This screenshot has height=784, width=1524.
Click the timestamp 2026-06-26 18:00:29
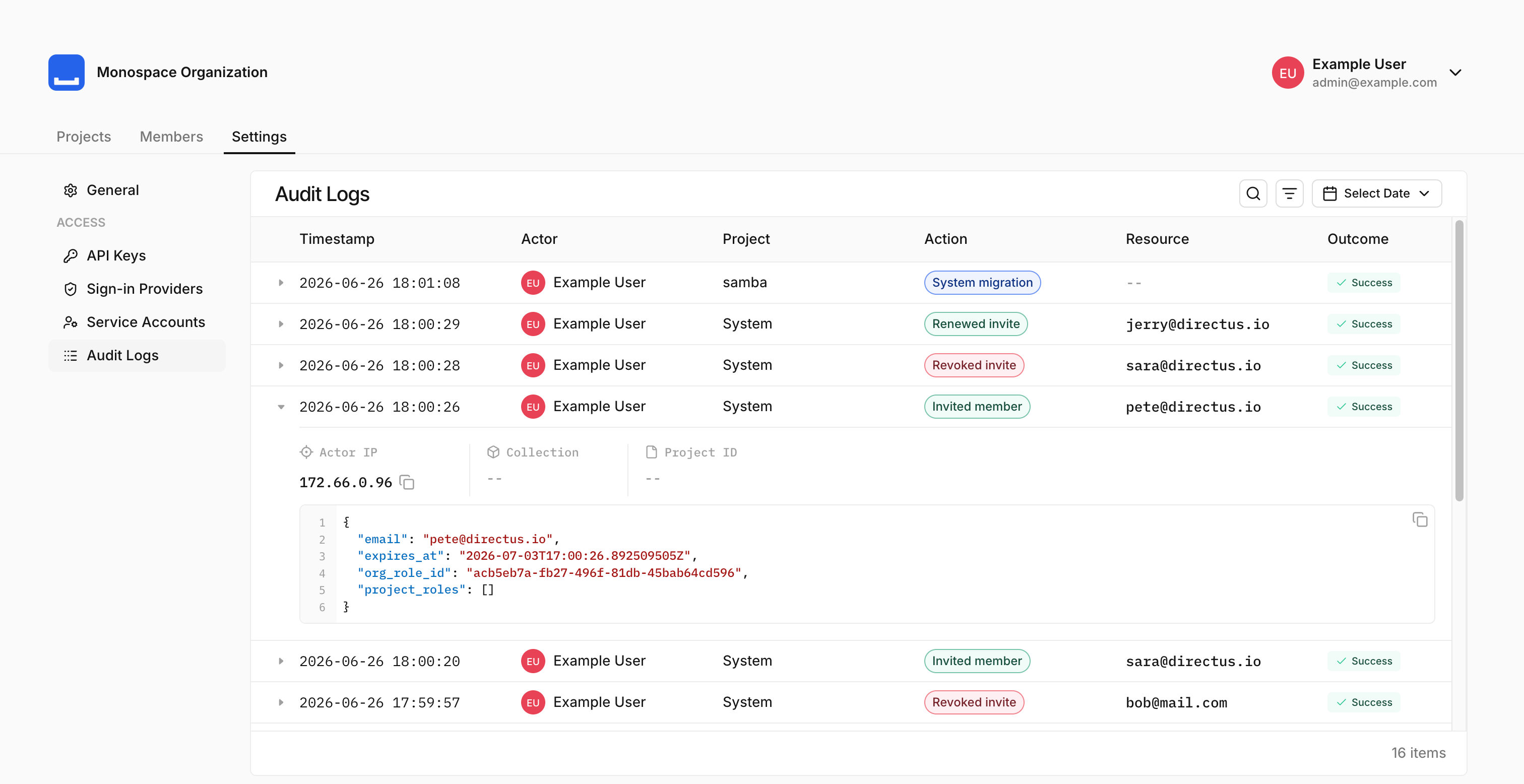click(379, 324)
